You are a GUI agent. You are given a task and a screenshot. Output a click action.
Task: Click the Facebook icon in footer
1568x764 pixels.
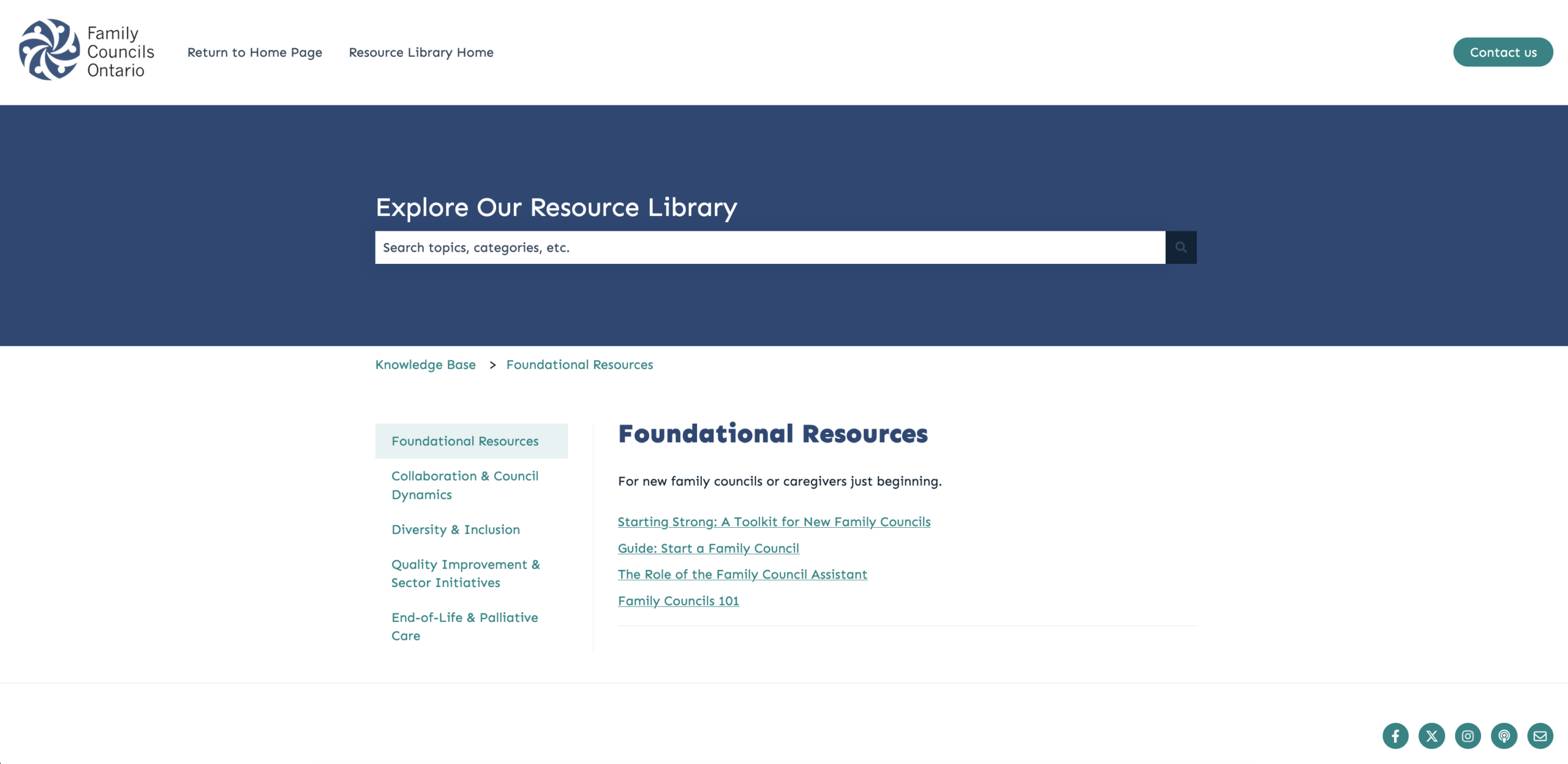(x=1395, y=736)
